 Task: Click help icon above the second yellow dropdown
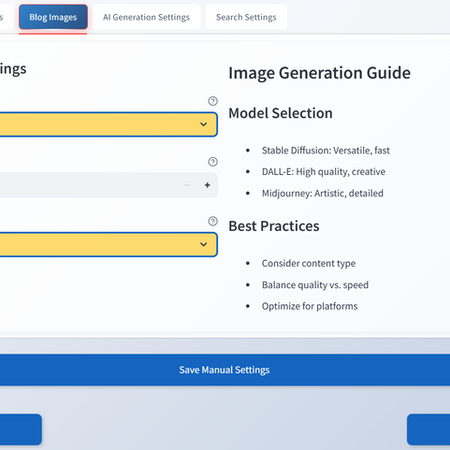click(x=213, y=221)
